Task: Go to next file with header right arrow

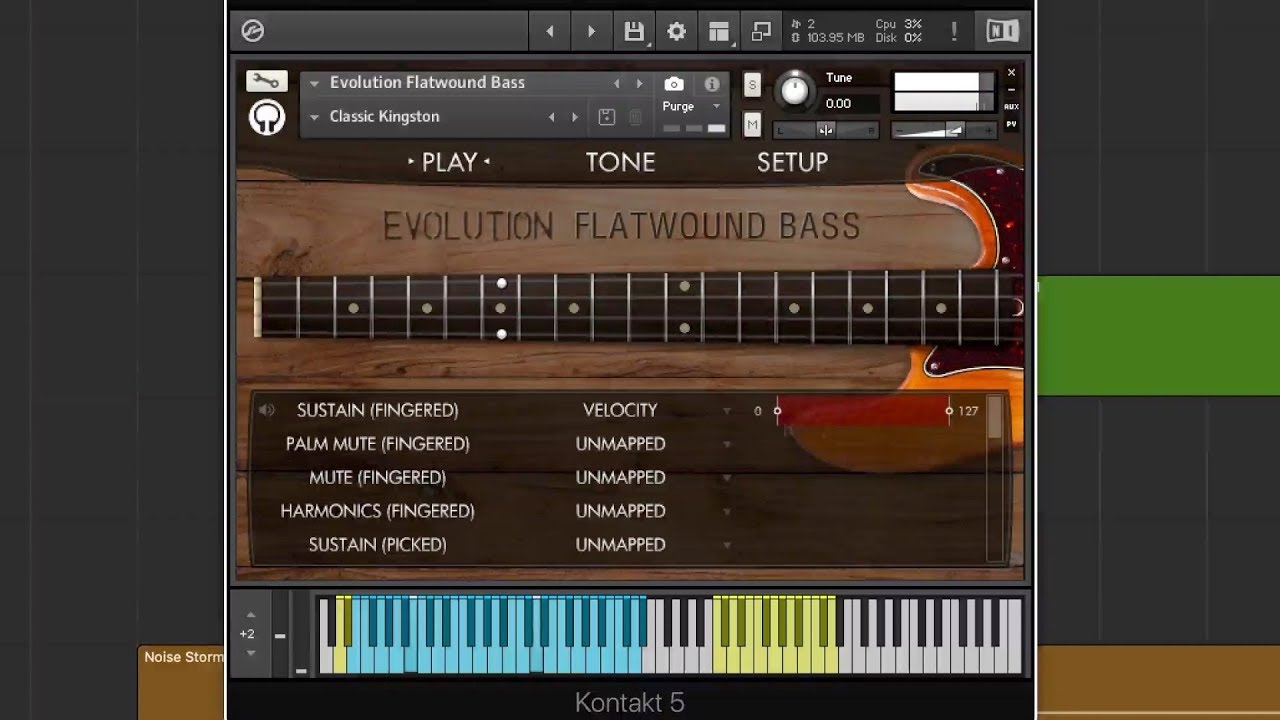Action: (x=591, y=32)
